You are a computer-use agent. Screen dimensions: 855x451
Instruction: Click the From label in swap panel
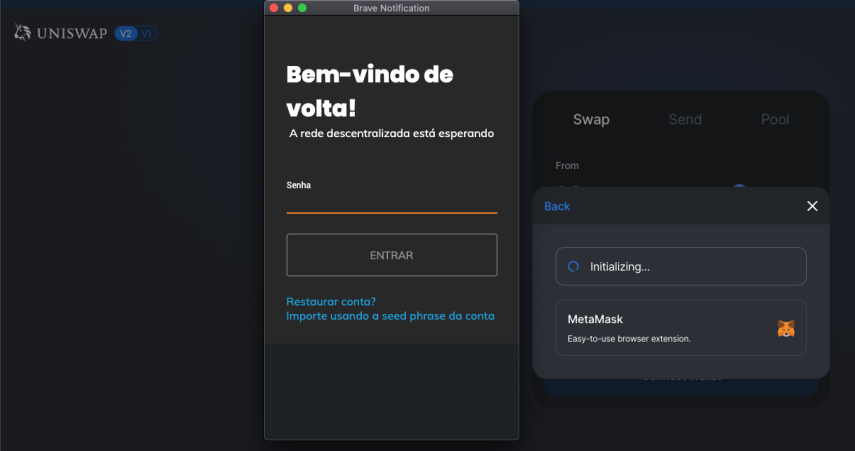(x=567, y=165)
